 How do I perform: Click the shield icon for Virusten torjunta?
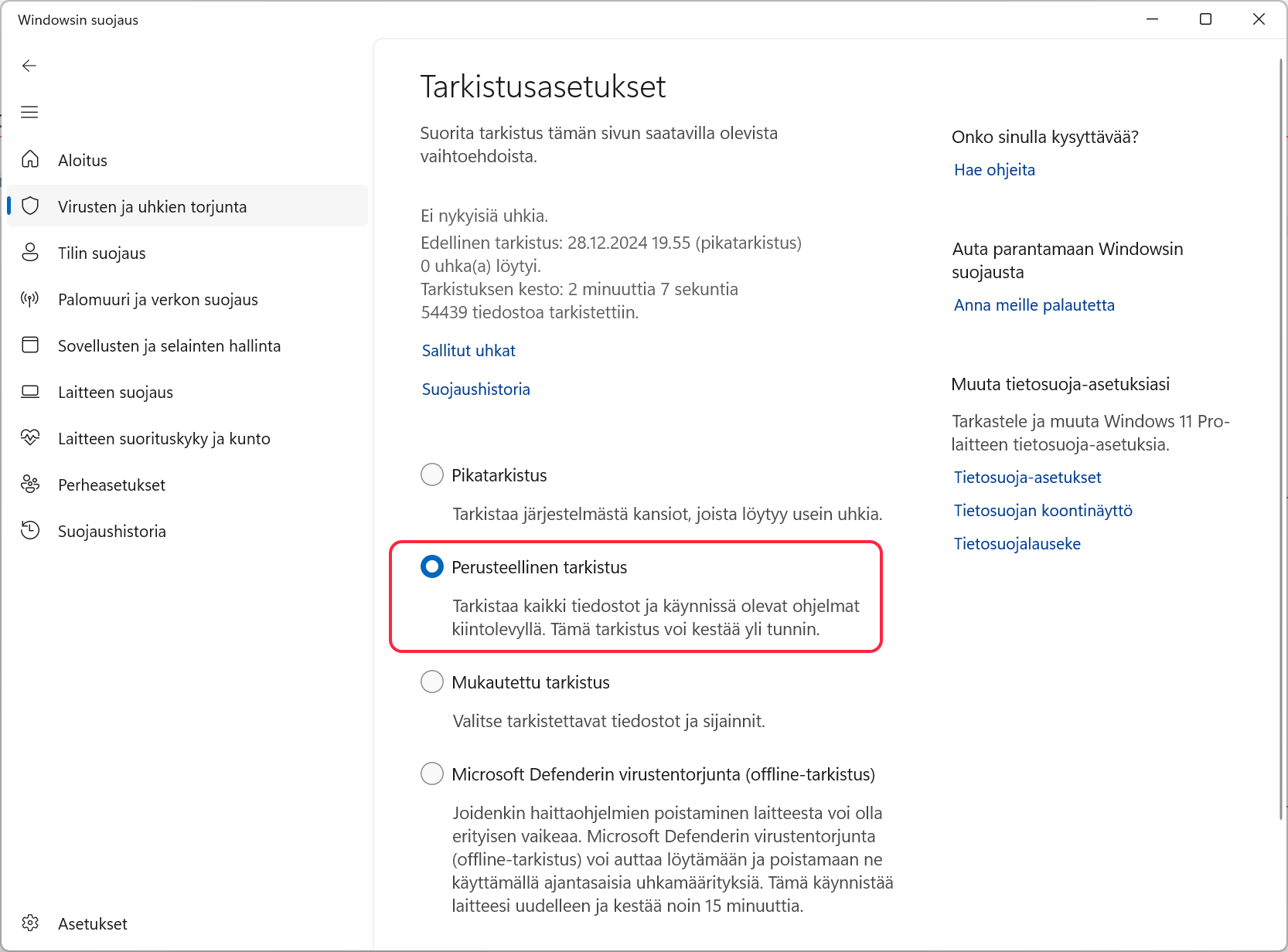pyautogui.click(x=30, y=206)
